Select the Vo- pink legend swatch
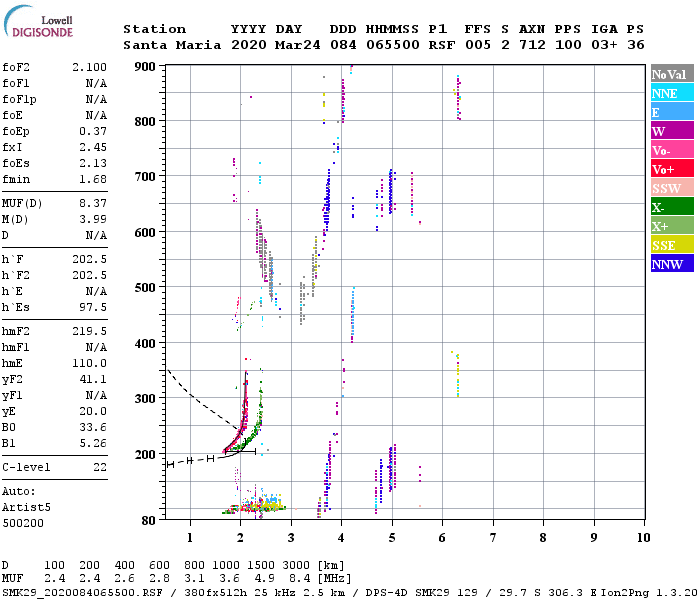 pyautogui.click(x=672, y=150)
